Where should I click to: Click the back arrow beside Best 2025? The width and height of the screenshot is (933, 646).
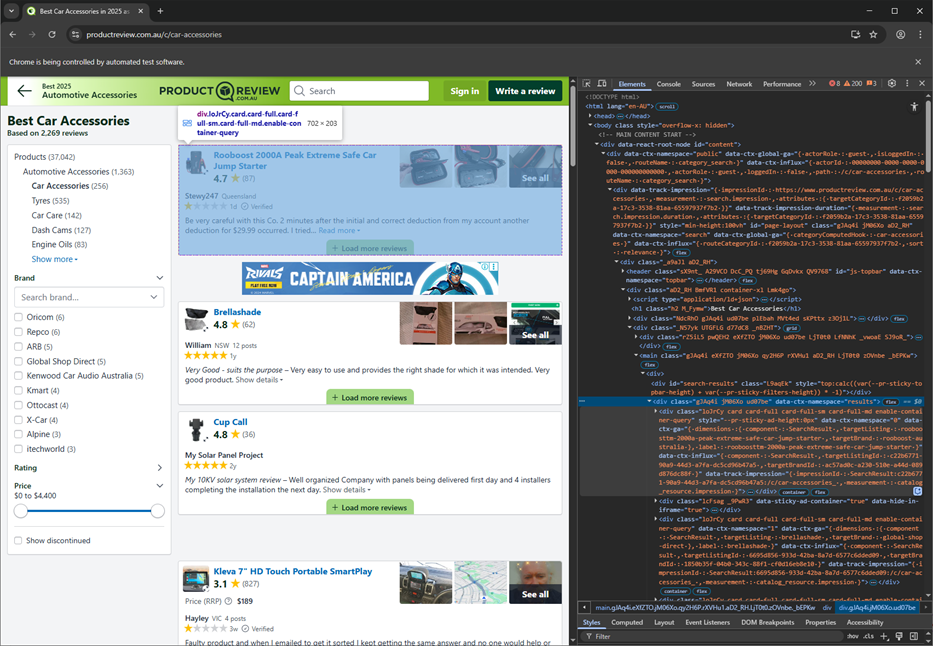pos(24,91)
